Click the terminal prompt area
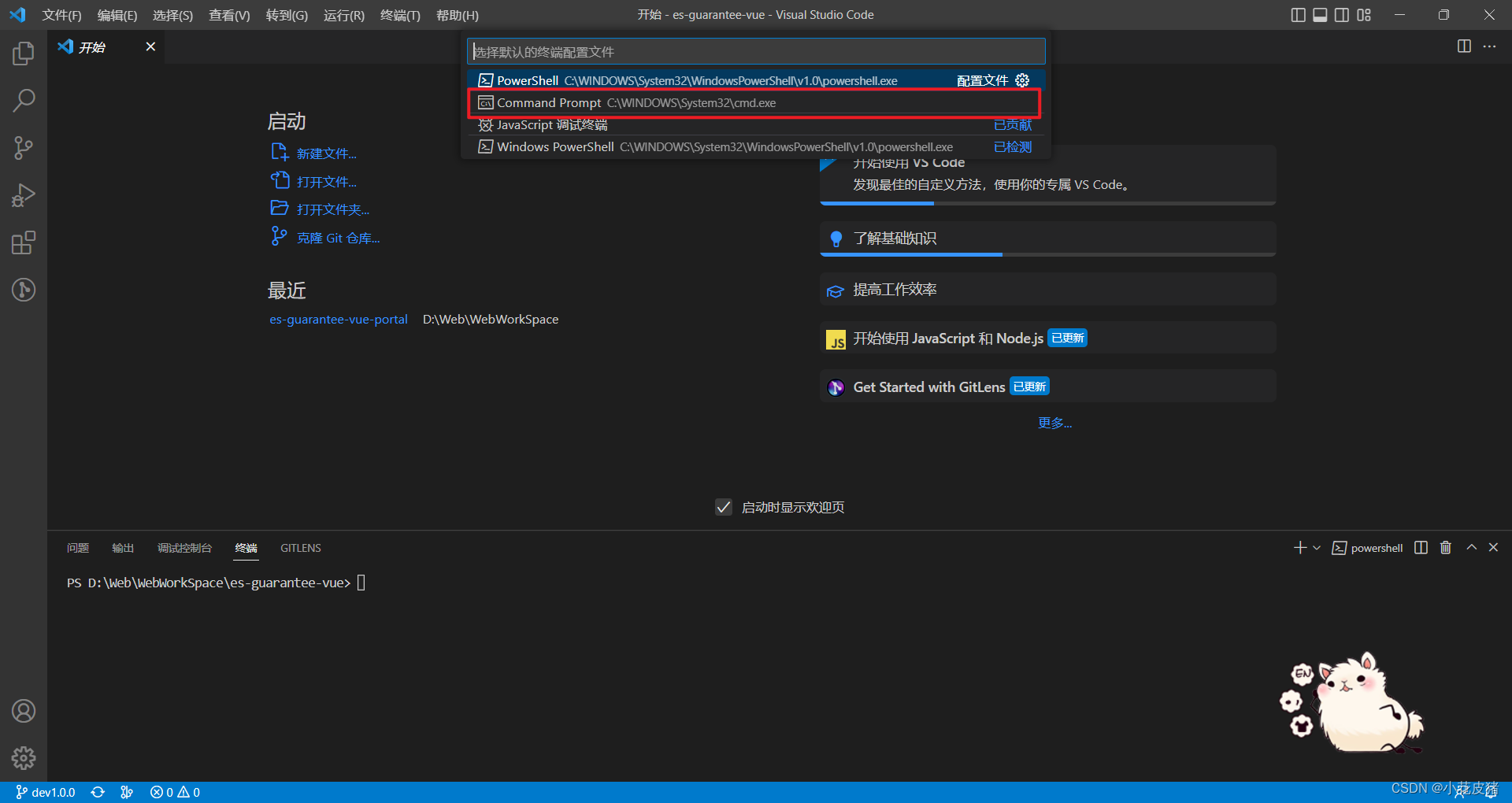The height and width of the screenshot is (803, 1512). [217, 583]
